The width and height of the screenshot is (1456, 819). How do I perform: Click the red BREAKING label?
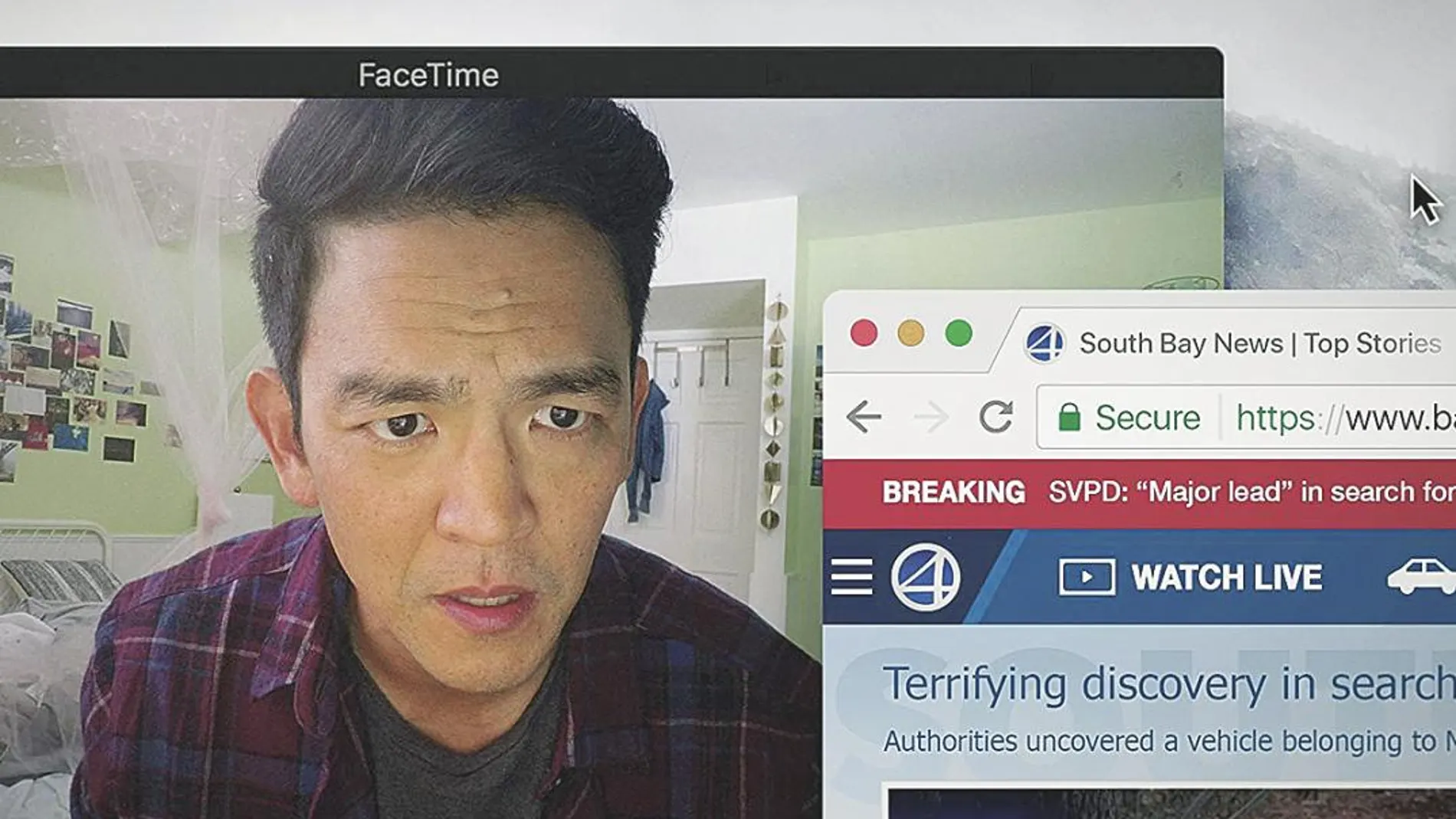coord(953,493)
